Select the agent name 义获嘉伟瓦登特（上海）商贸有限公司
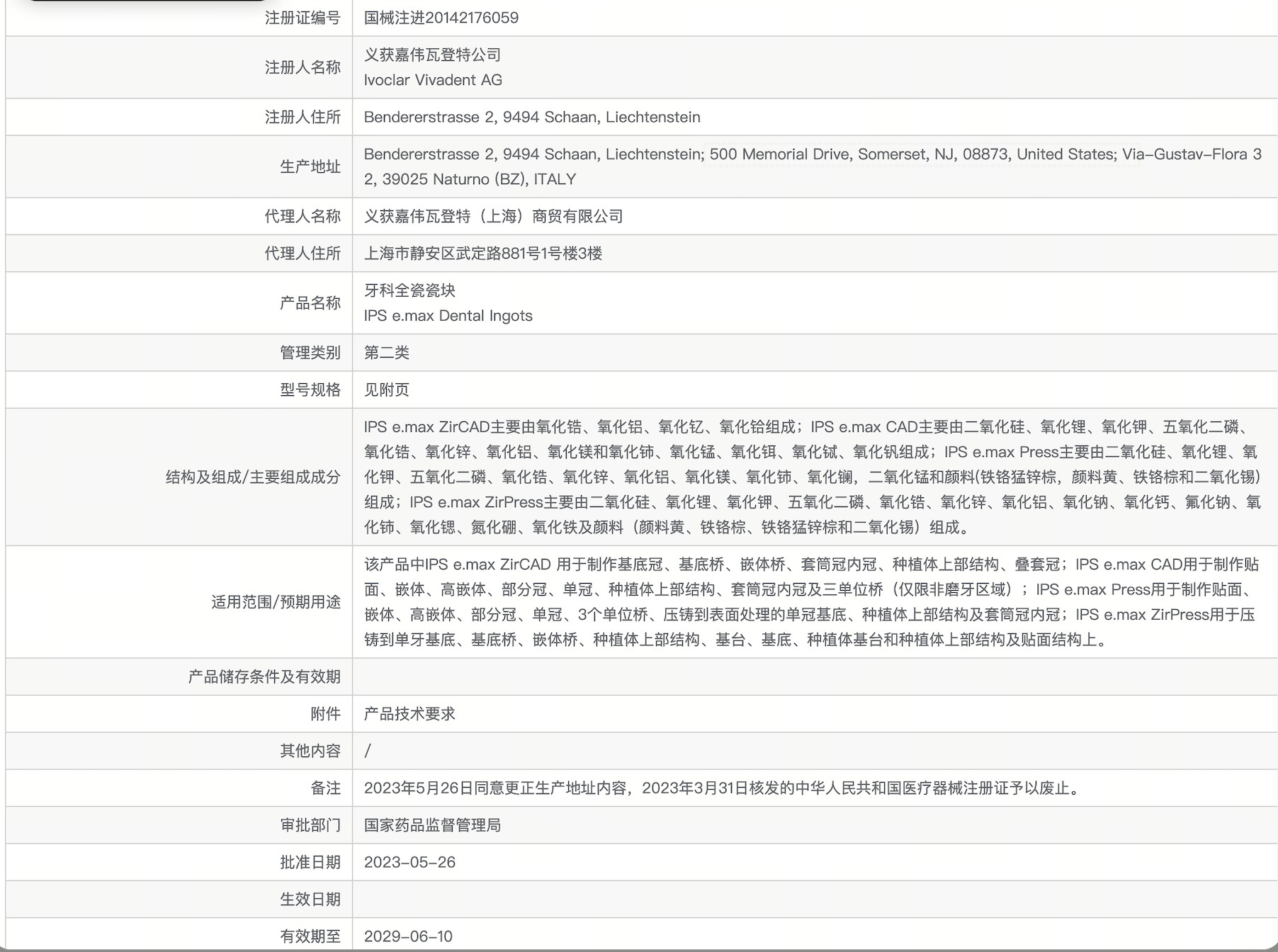 pyautogui.click(x=493, y=216)
